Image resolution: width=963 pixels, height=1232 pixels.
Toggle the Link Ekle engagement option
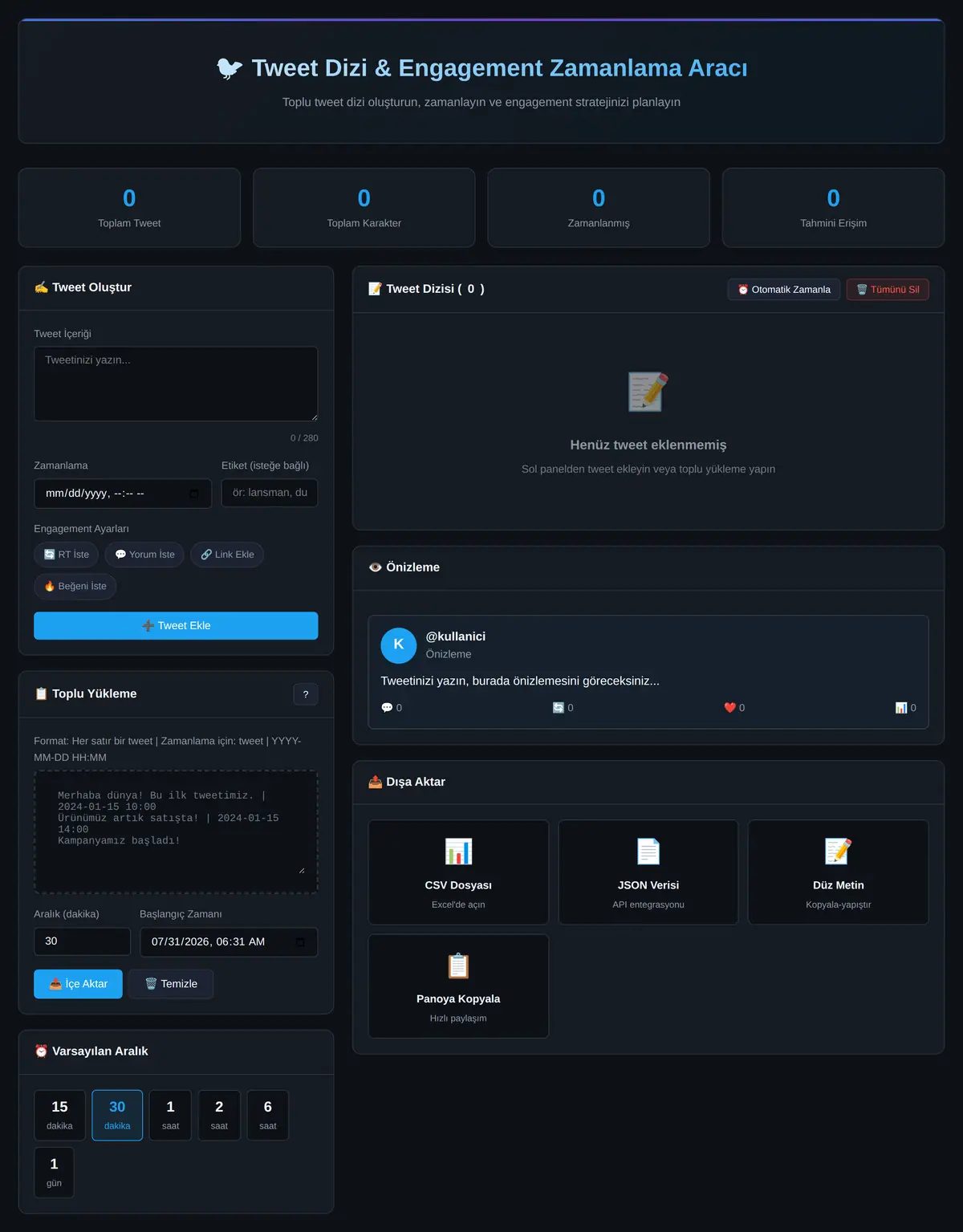point(227,555)
